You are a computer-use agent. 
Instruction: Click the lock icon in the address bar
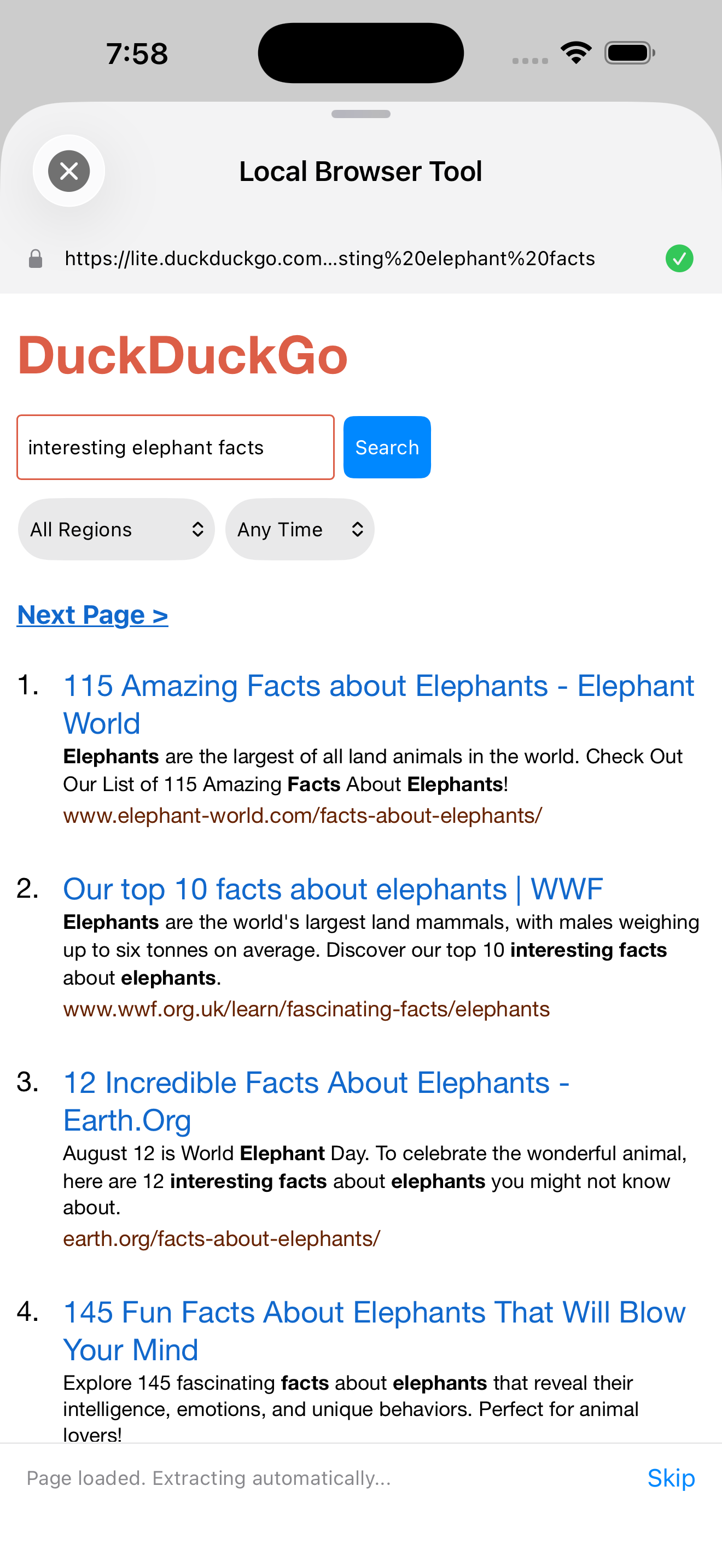point(36,258)
